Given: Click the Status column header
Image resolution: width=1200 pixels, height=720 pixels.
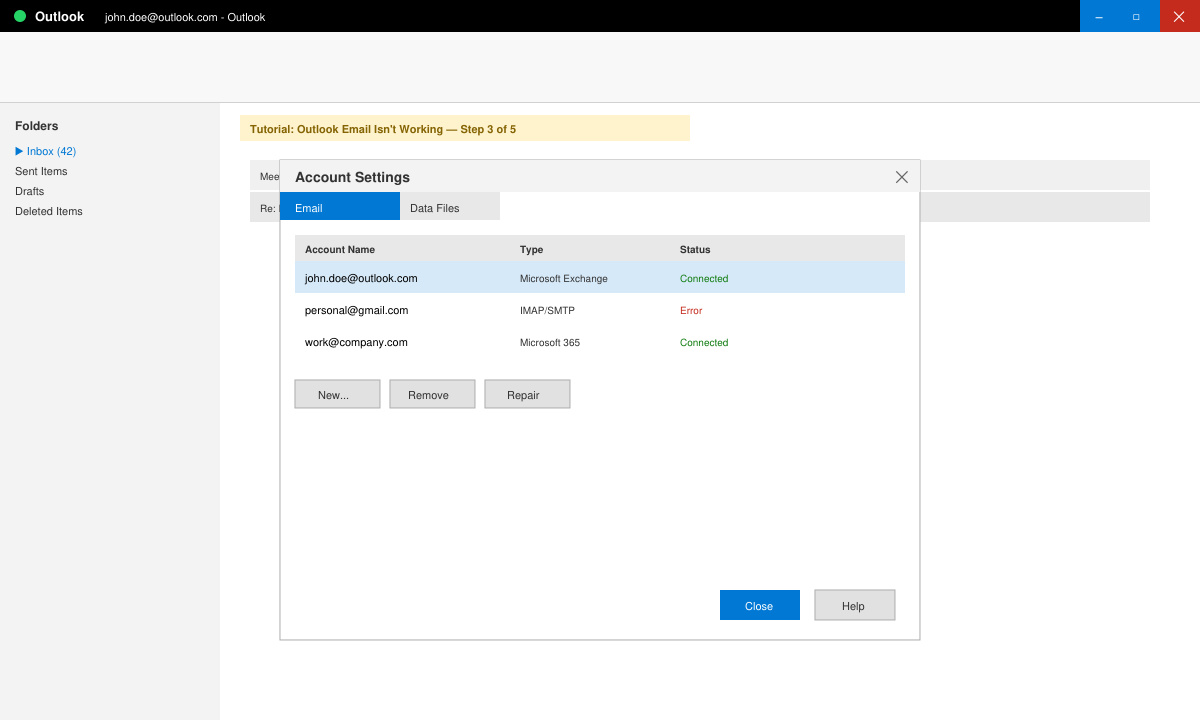Looking at the screenshot, I should [x=695, y=249].
